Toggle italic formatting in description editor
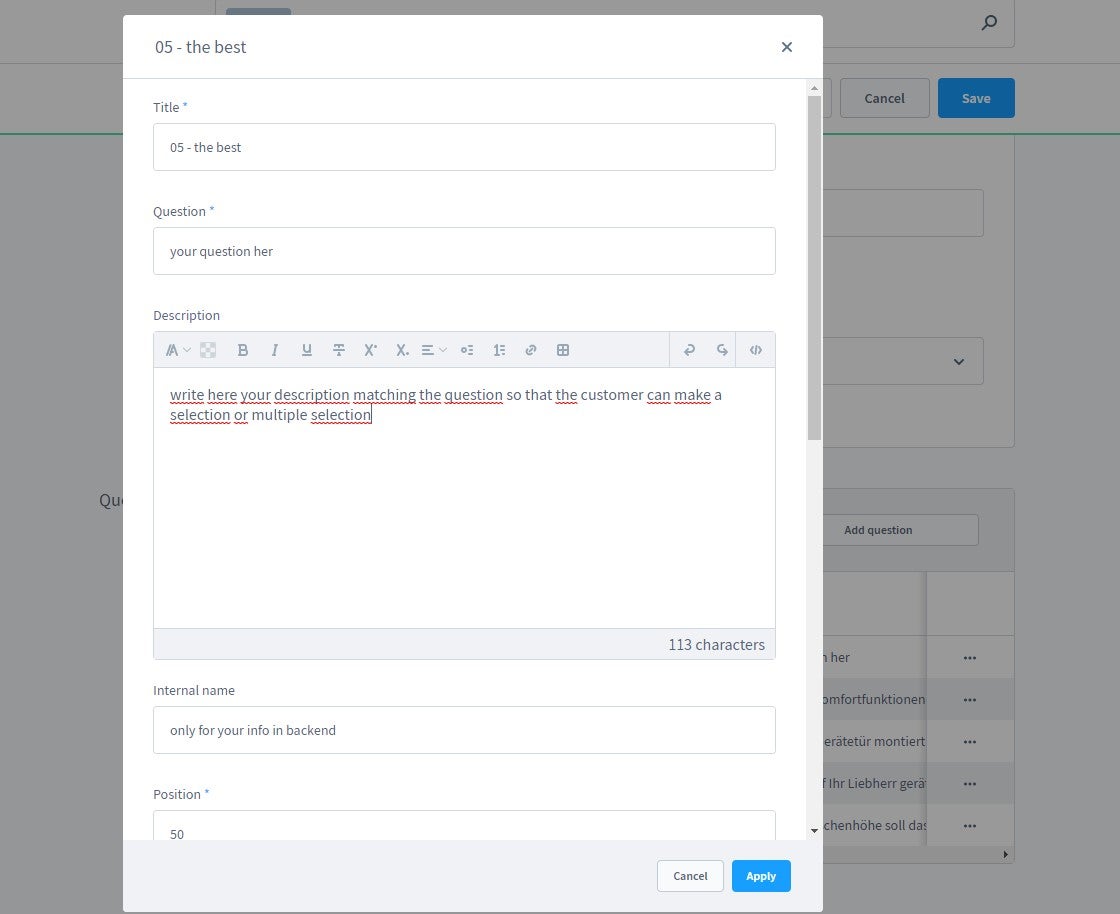This screenshot has width=1120, height=914. pyautogui.click(x=274, y=350)
